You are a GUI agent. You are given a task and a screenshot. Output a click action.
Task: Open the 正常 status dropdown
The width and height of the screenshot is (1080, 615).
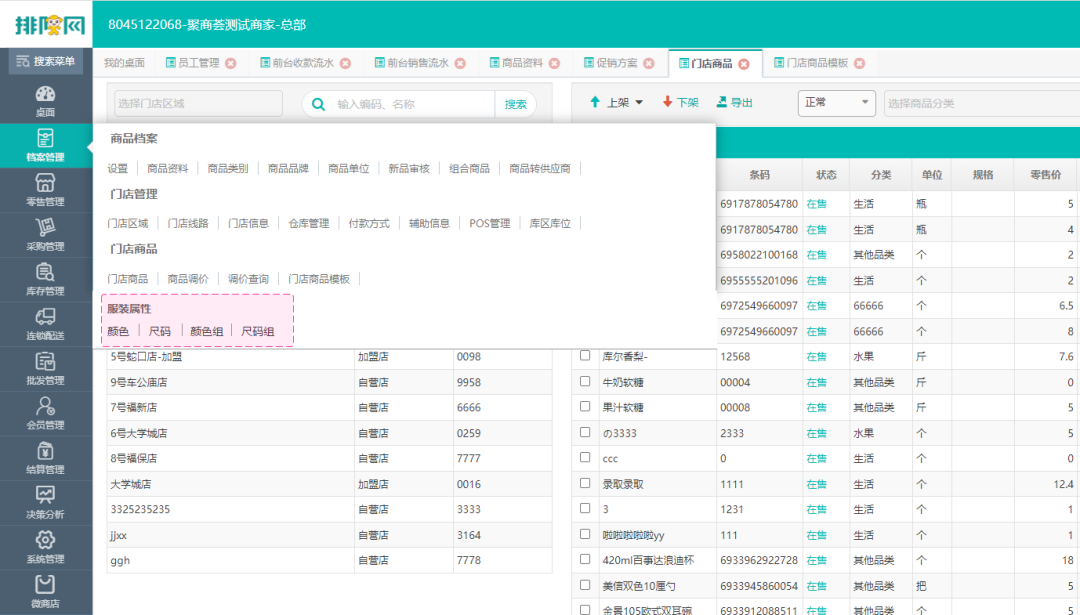point(835,103)
